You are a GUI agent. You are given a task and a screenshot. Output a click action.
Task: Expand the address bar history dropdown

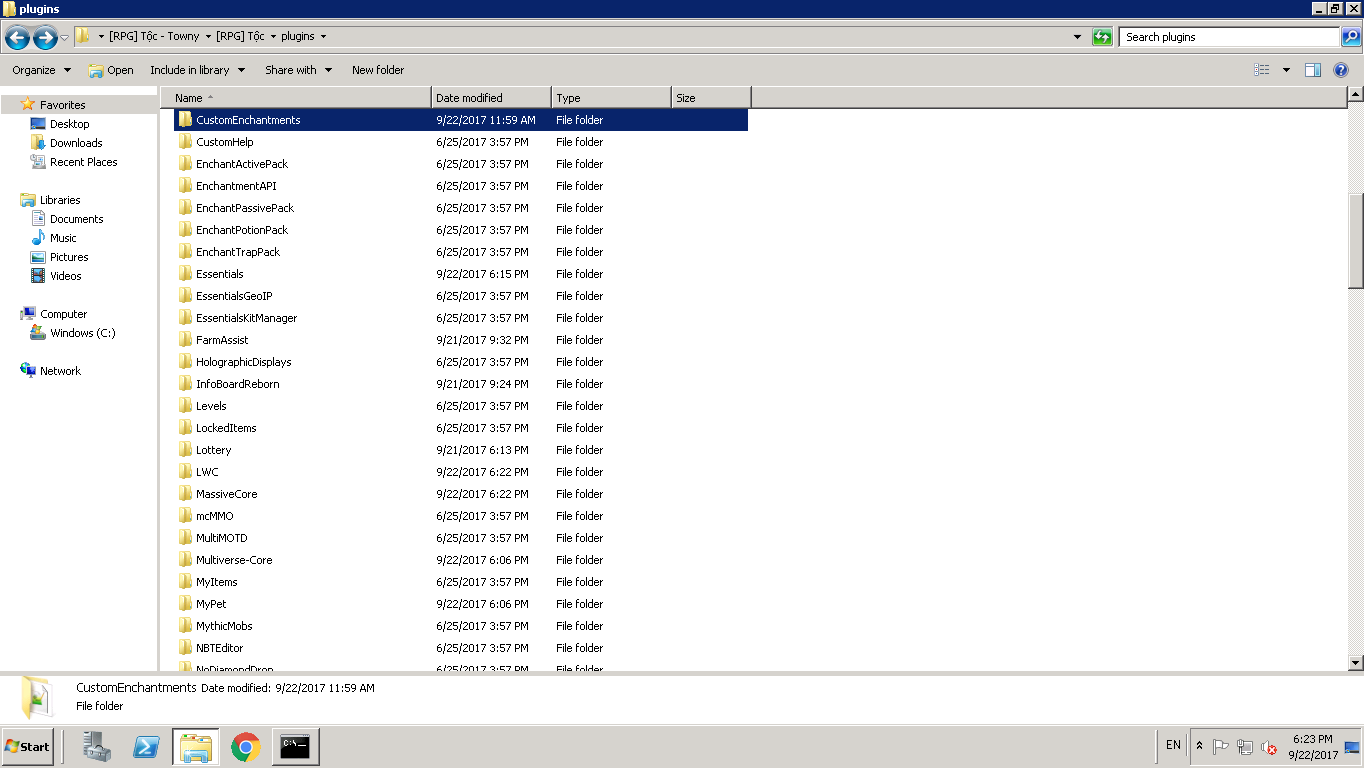click(1077, 37)
